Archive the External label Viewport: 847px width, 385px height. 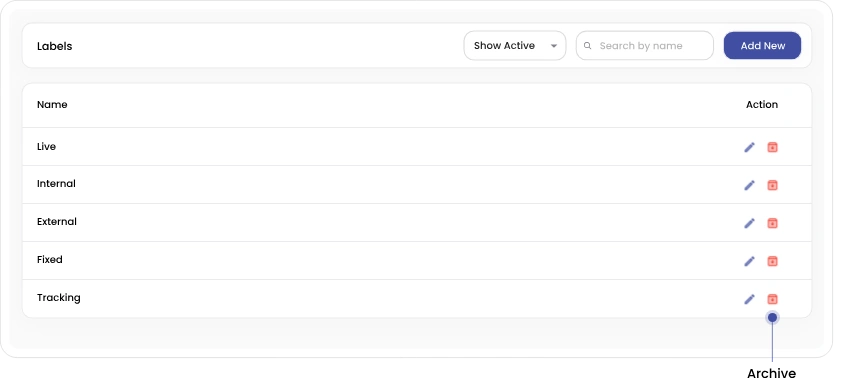pos(772,223)
